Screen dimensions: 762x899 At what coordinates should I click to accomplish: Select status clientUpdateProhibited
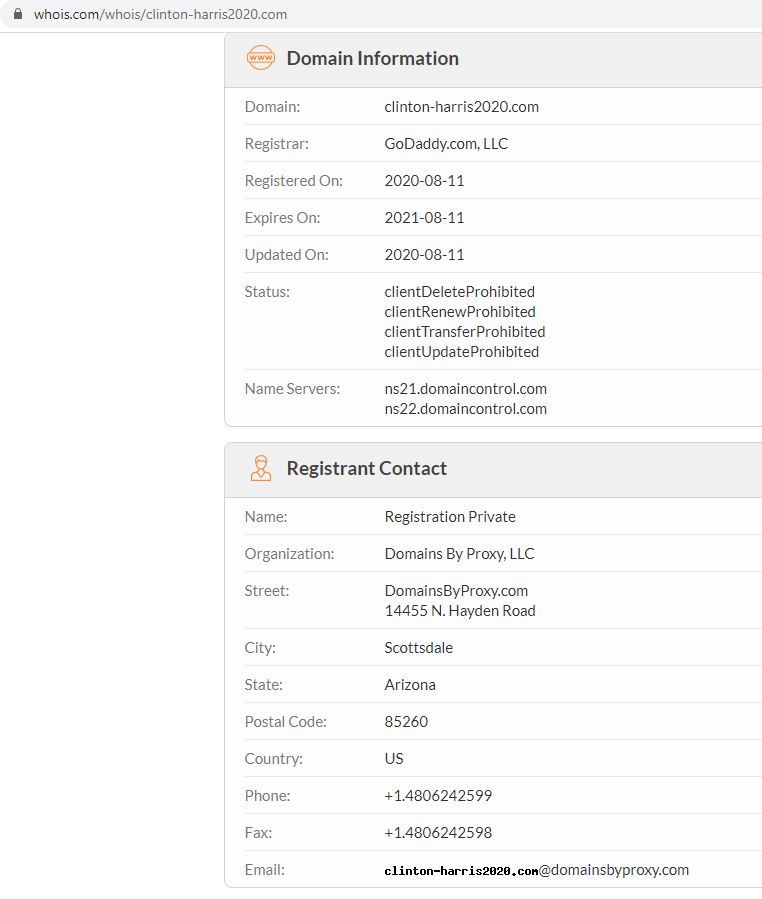click(x=462, y=352)
